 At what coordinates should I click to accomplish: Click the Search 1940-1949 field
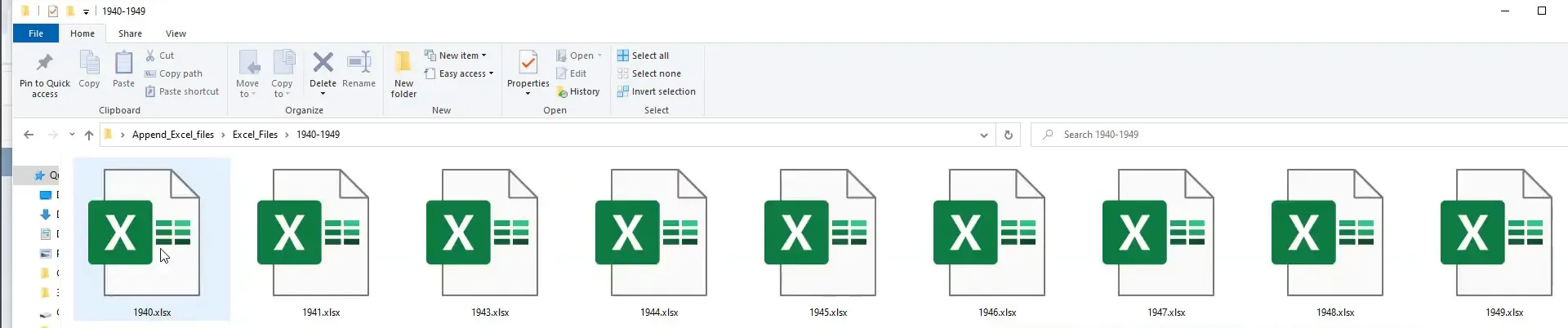[x=1299, y=135]
